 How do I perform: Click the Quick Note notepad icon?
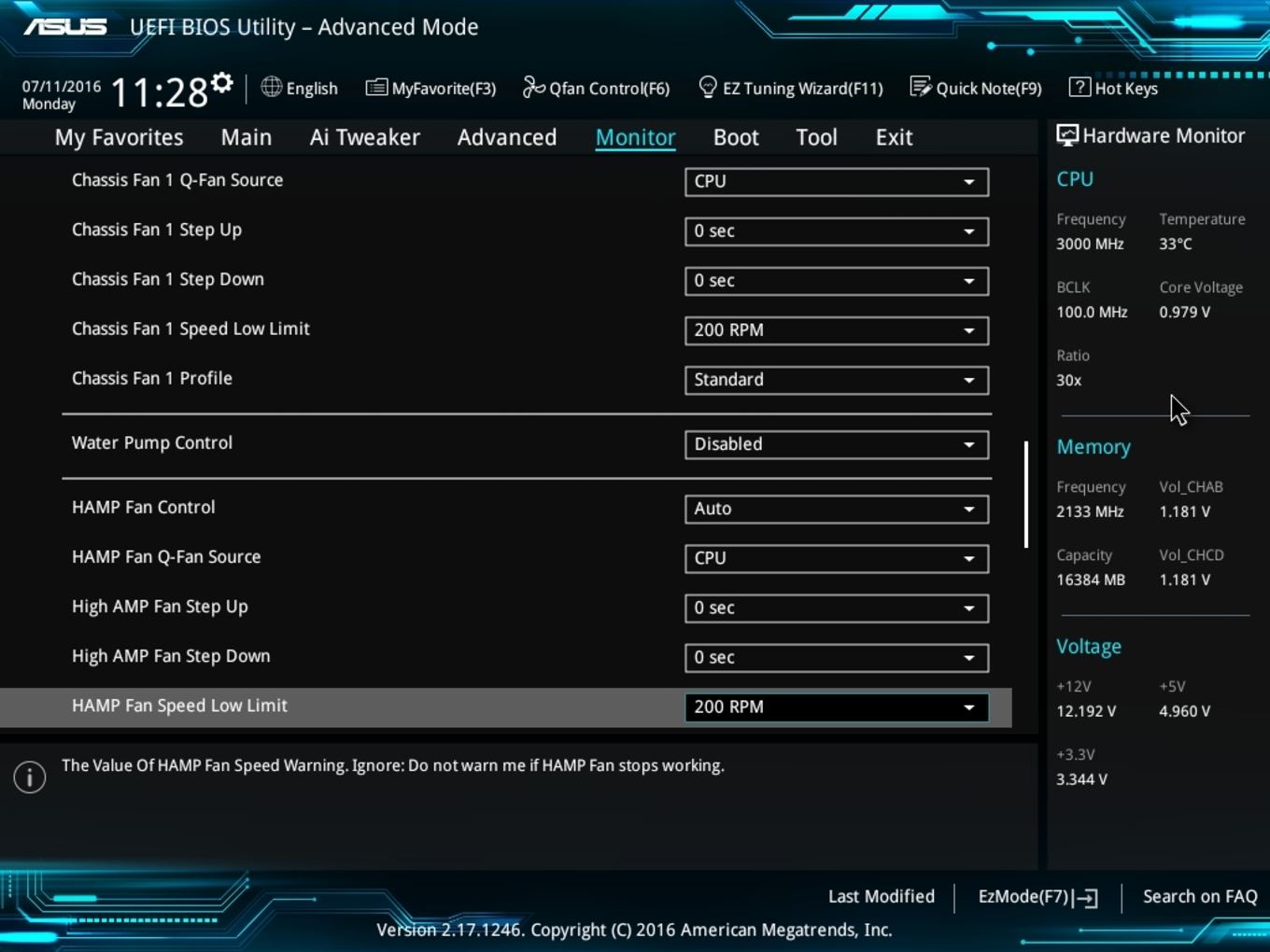tap(921, 87)
